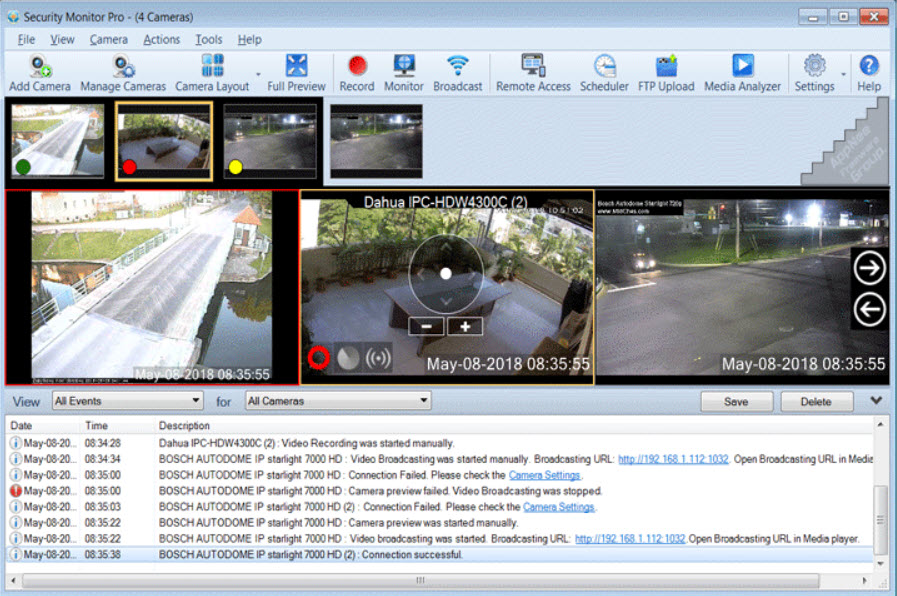
Task: Toggle motion monitoring on the Dahua preview
Action: click(348, 358)
